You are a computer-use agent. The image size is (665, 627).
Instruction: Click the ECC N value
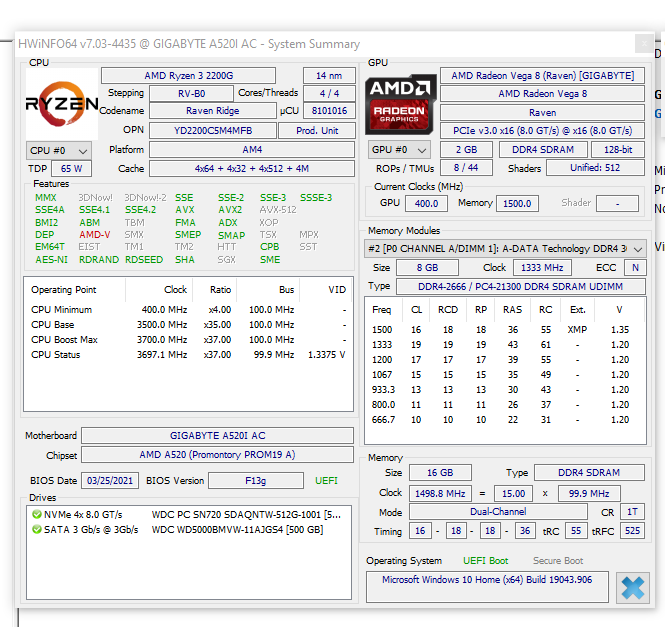click(x=635, y=268)
